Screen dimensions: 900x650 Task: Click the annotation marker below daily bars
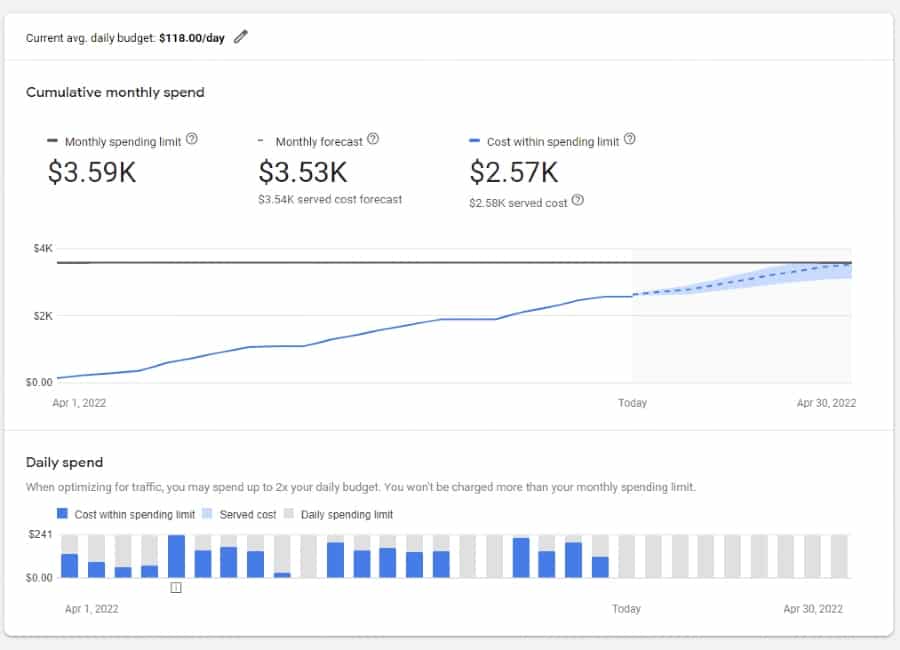tap(176, 587)
